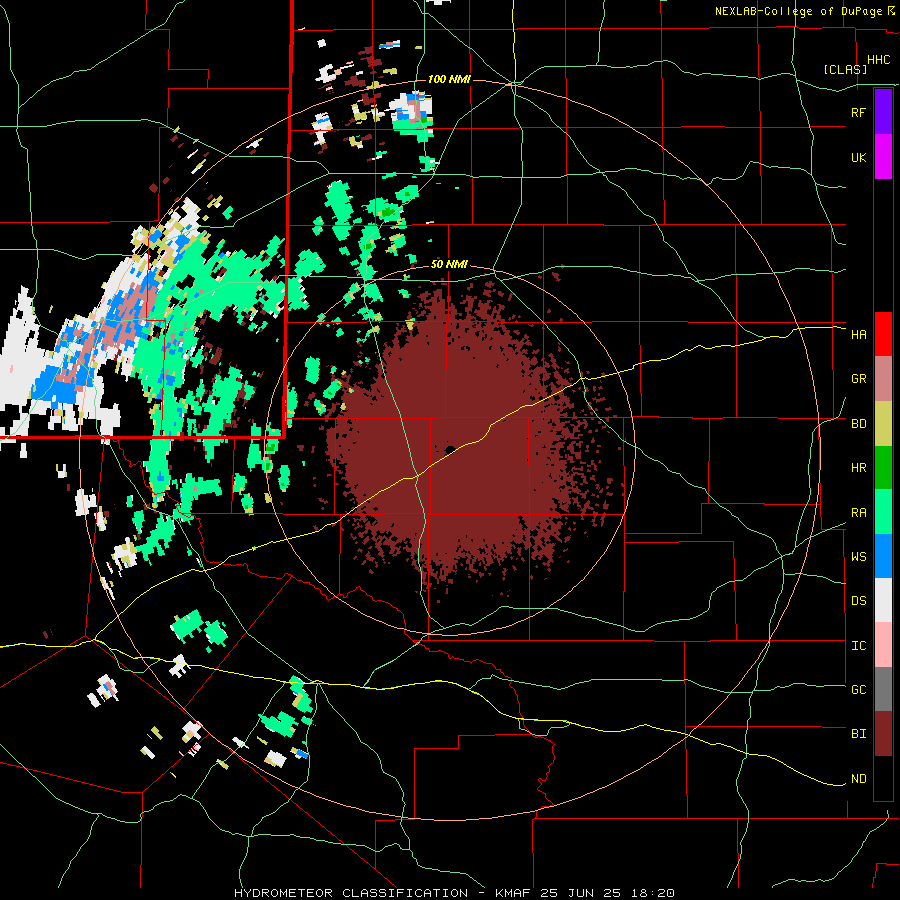This screenshot has height=900, width=900.
Task: Select the BD yellow legend swatch
Action: tap(883, 424)
